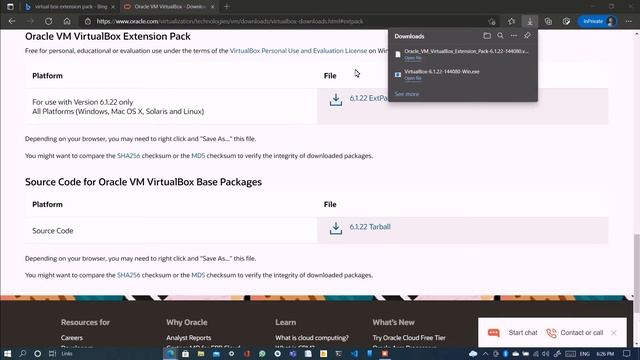Download the 6.1.22 ExtPack file icon
Image resolution: width=640 pixels, height=360 pixels.
point(336,100)
